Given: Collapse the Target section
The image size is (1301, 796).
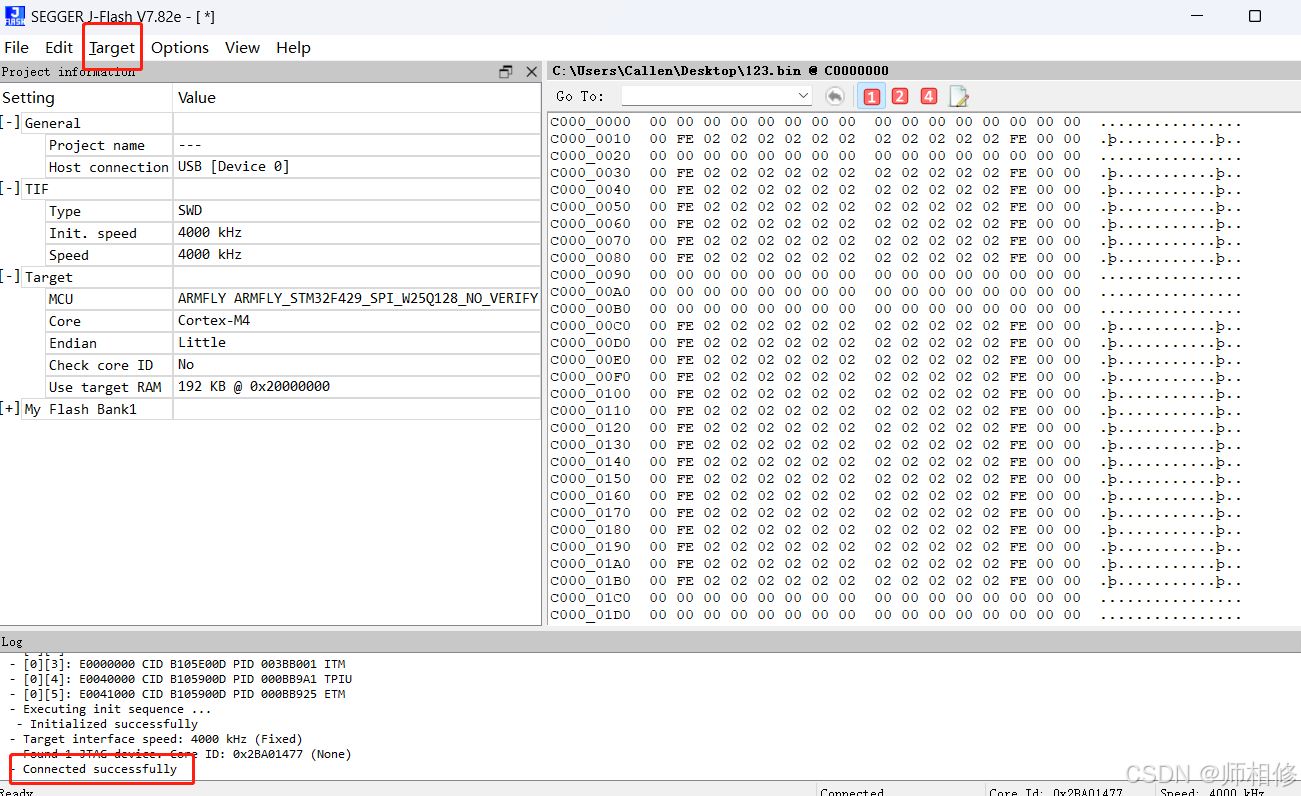Looking at the screenshot, I should coord(10,277).
